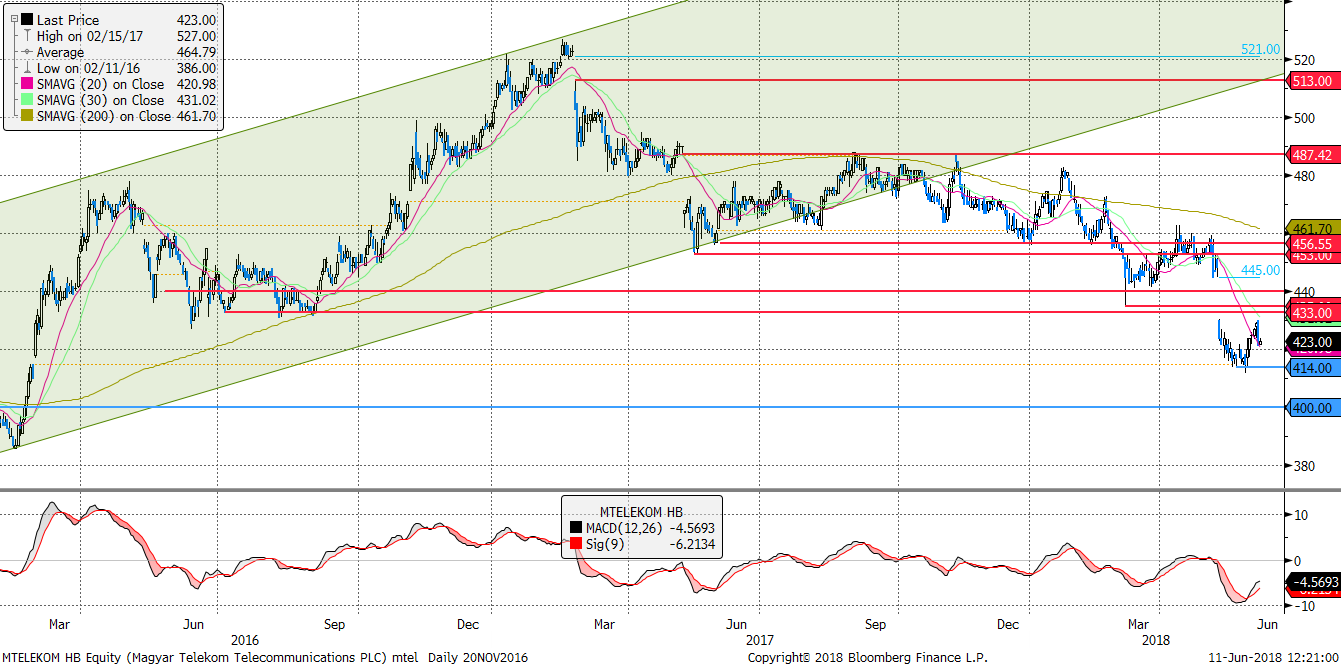Screen dimensions: 1341x666
Task: Click the red Sig(9) legend swatch
Action: point(575,543)
